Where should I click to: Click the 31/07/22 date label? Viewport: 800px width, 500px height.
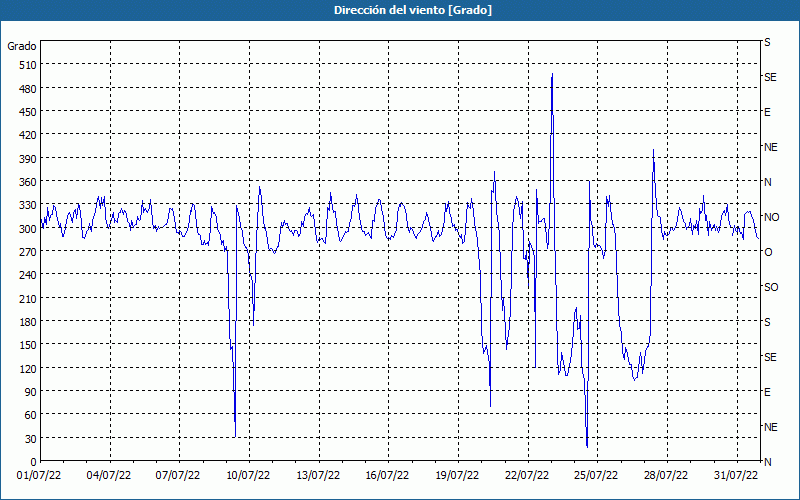tap(736, 476)
